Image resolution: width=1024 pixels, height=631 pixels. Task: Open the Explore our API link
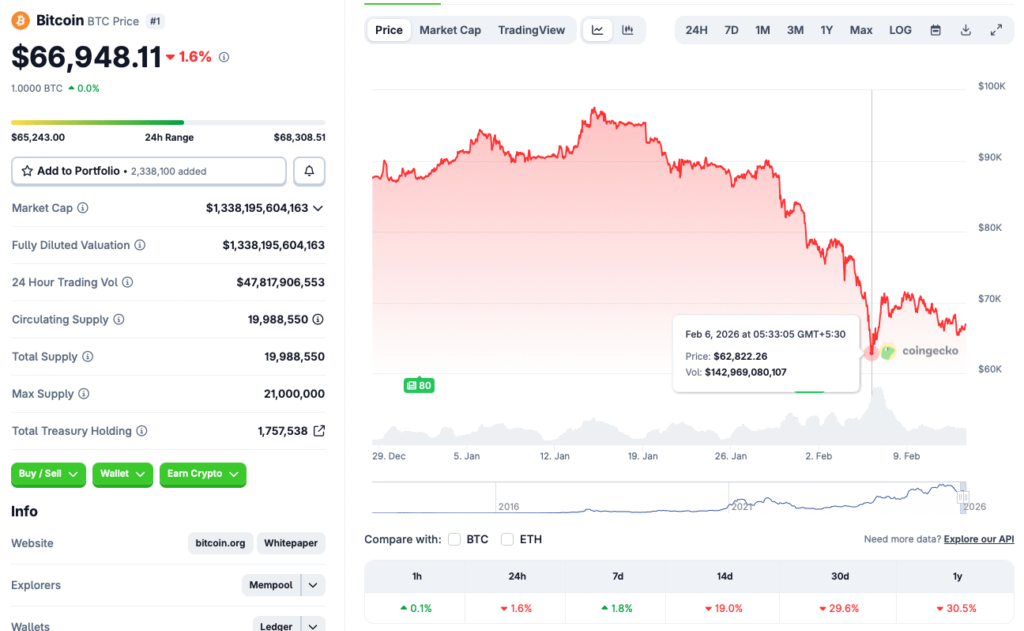[x=978, y=540]
